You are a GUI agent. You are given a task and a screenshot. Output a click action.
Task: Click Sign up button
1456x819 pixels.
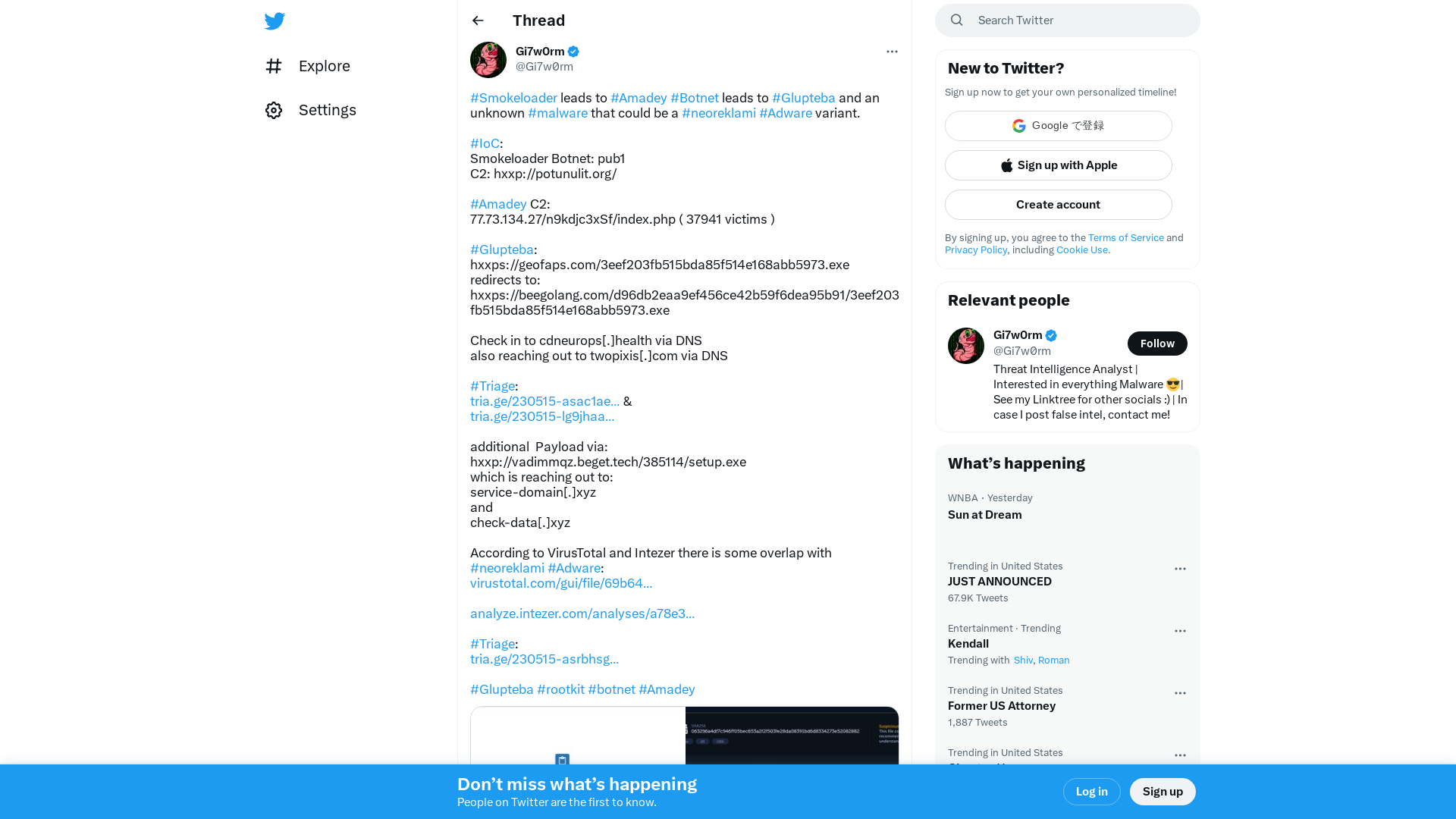[x=1163, y=791]
